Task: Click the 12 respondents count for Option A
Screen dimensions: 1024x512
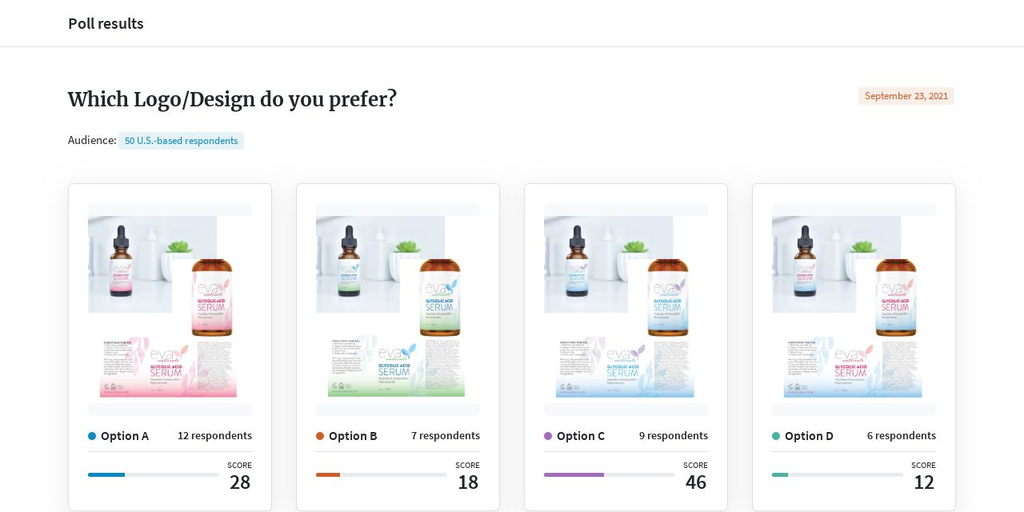Action: coord(215,436)
